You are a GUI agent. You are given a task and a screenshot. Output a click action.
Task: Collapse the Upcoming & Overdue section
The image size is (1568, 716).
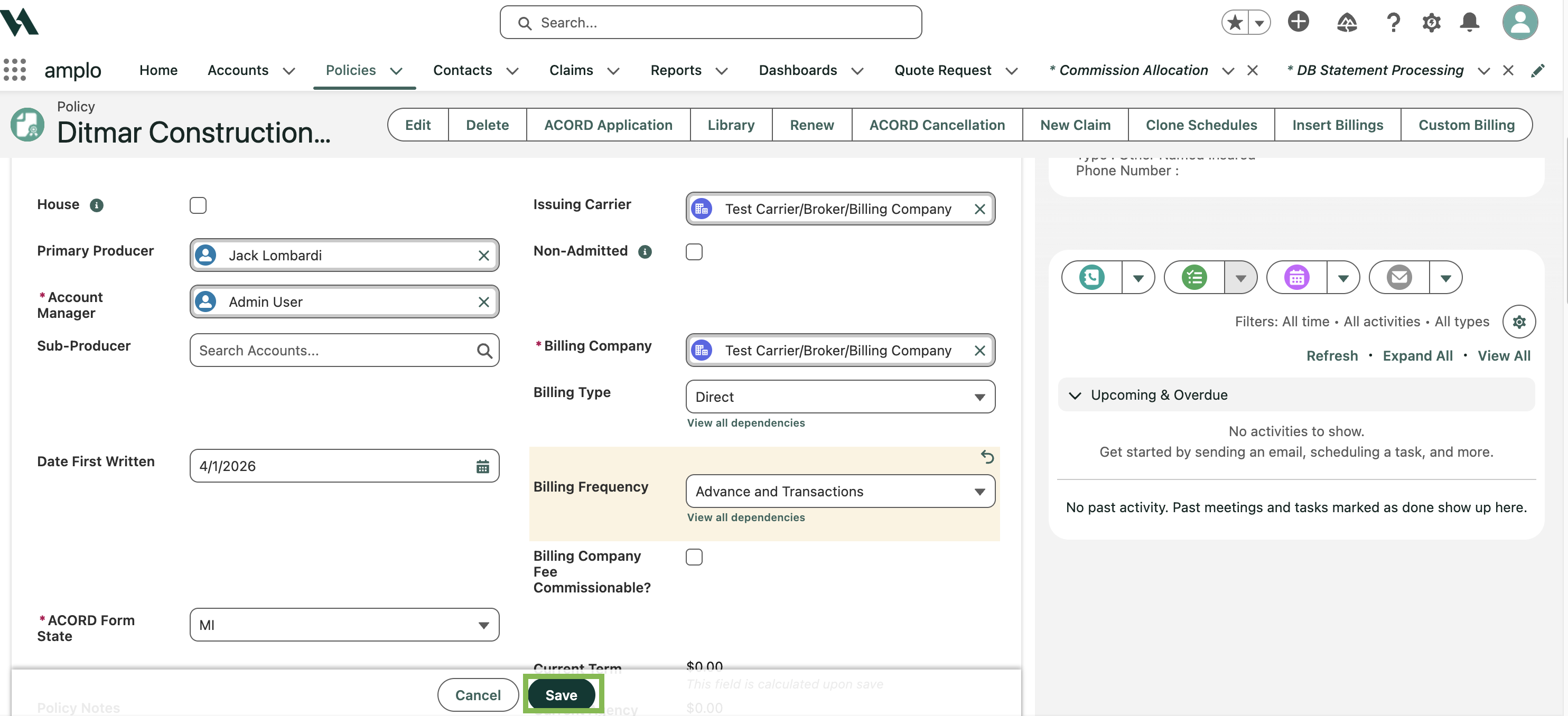pos(1075,395)
